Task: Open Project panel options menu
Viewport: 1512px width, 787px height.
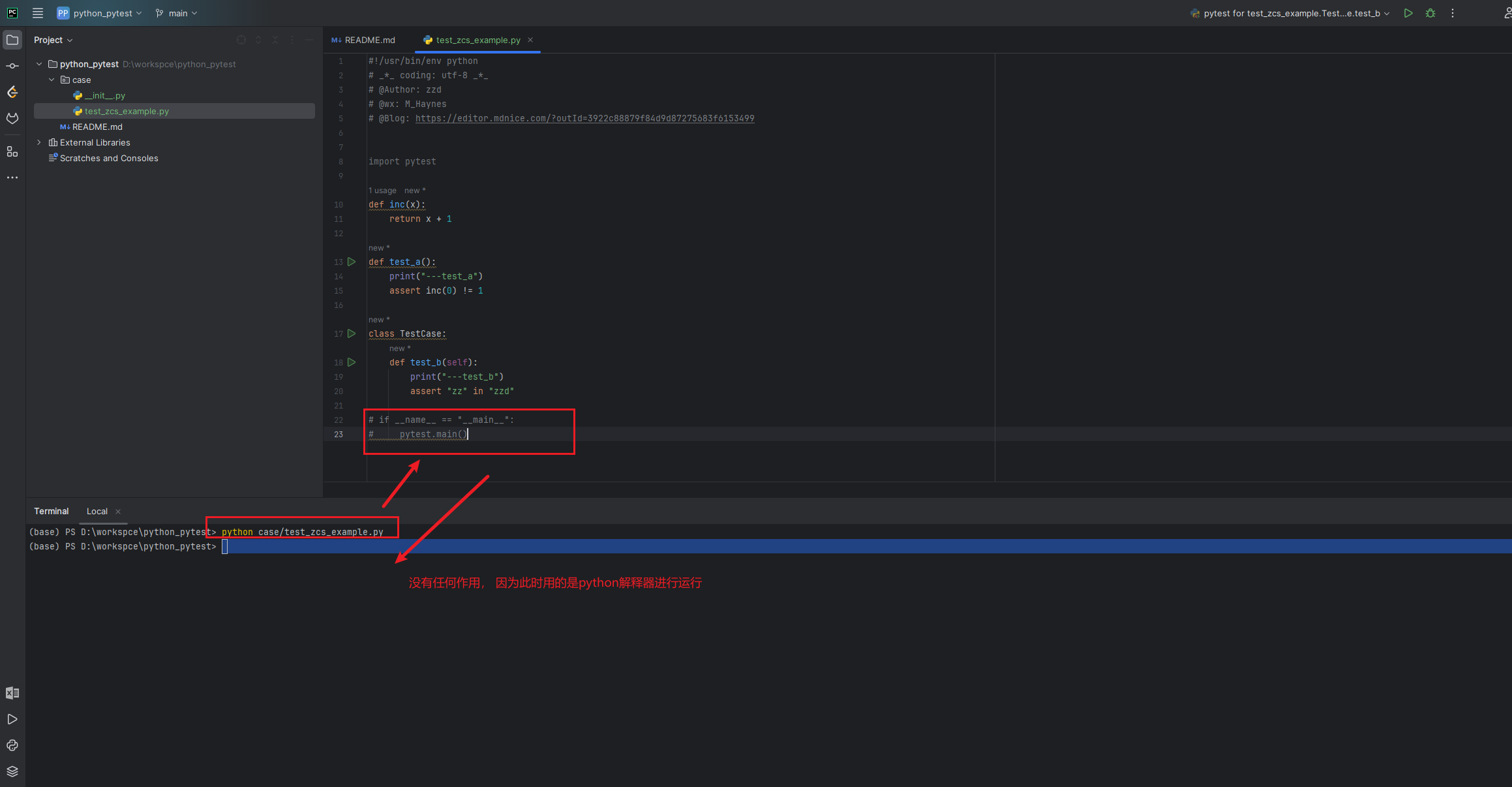Action: click(x=292, y=40)
